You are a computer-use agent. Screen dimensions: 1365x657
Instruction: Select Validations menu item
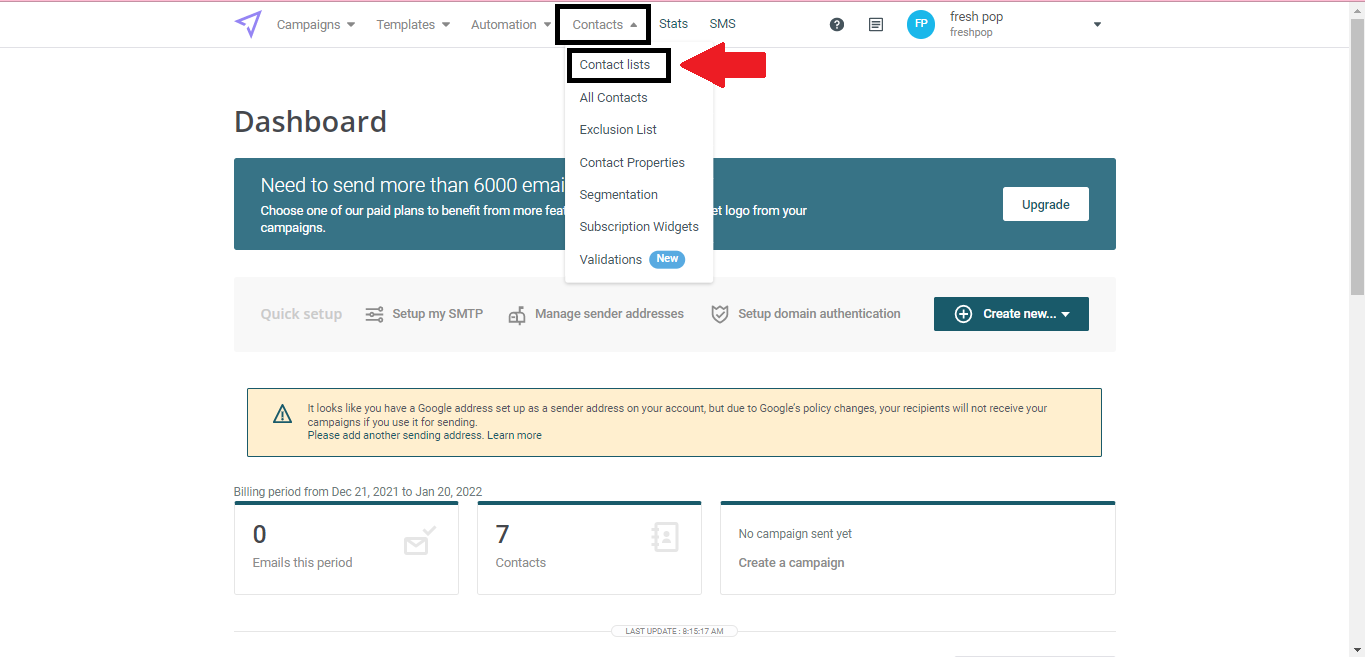[611, 260]
